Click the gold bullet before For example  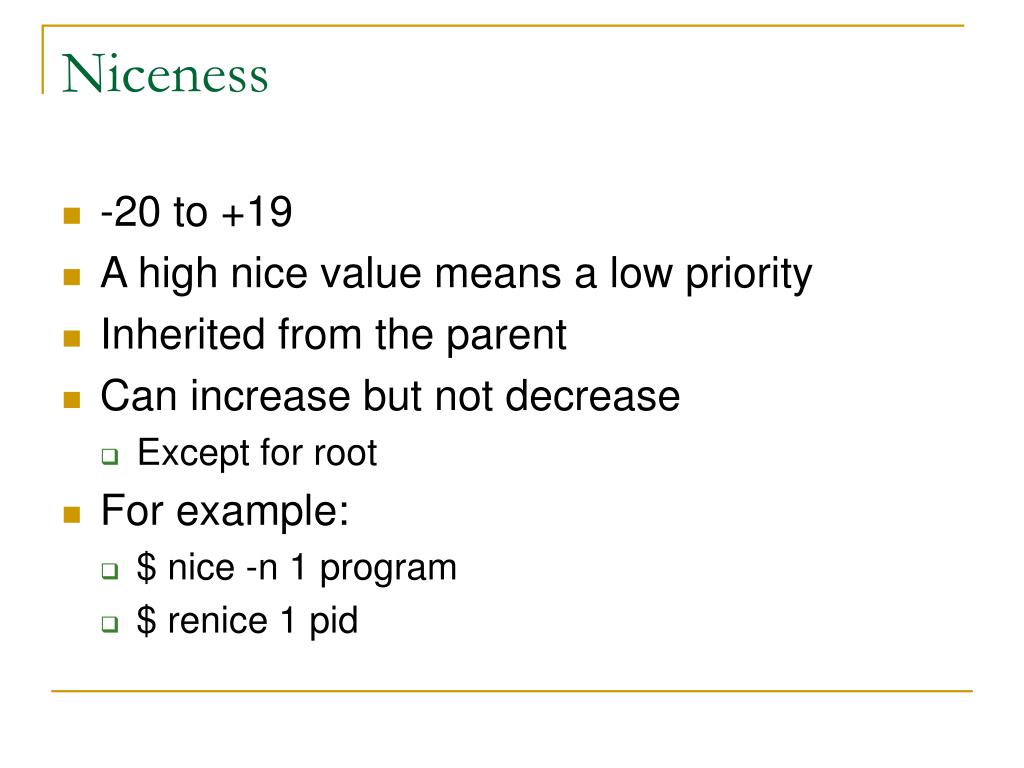click(x=72, y=515)
